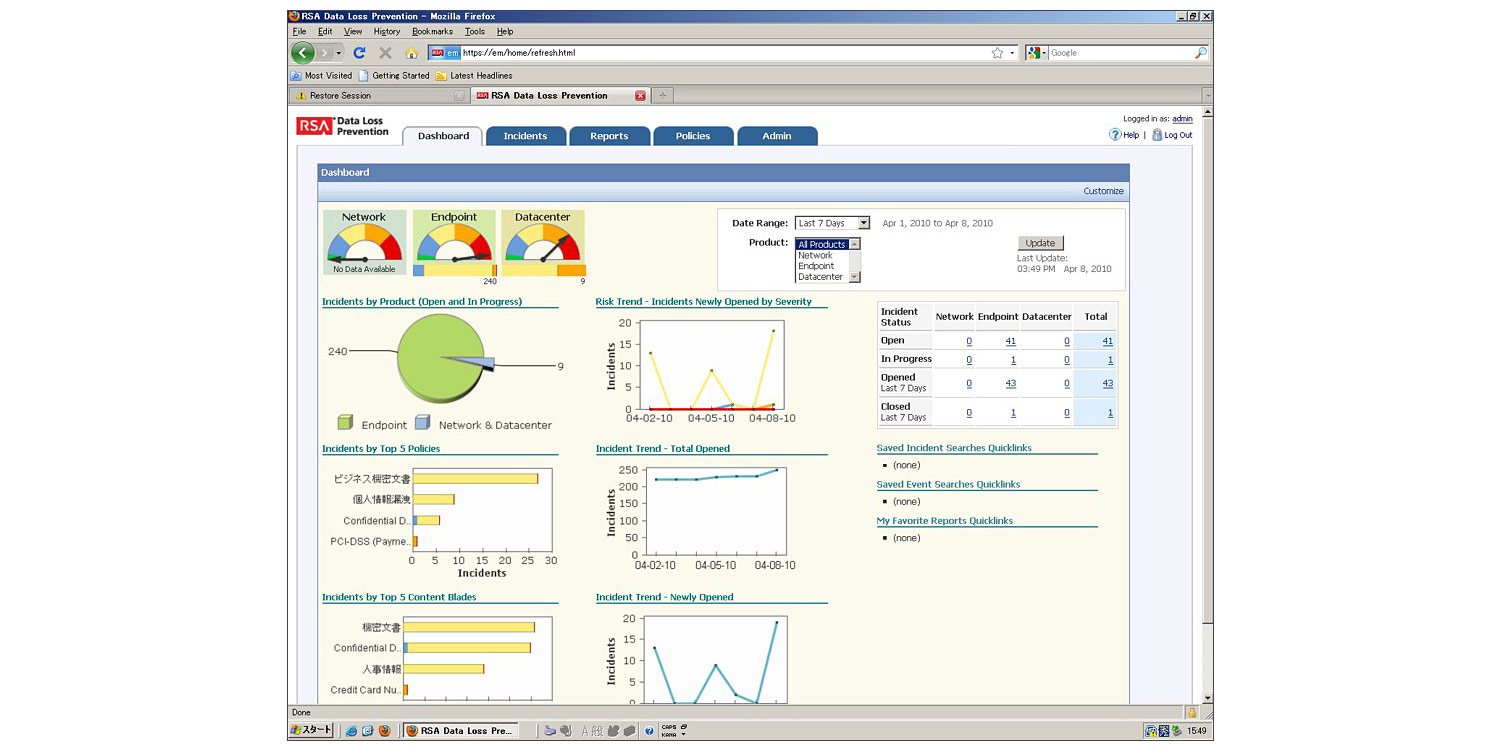The image size is (1500, 750).
Task: Click the Customize link
Action: 1103,191
